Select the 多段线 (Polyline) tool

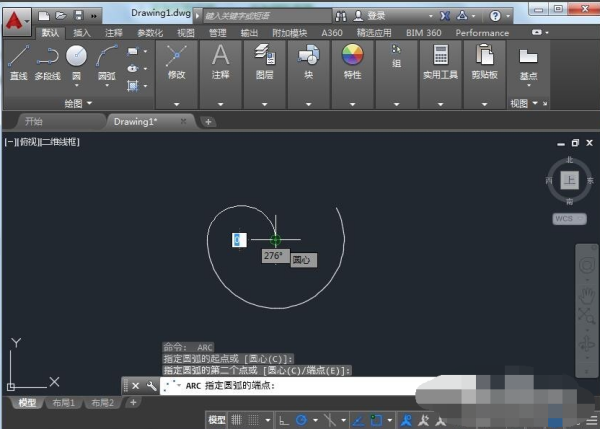(47, 60)
